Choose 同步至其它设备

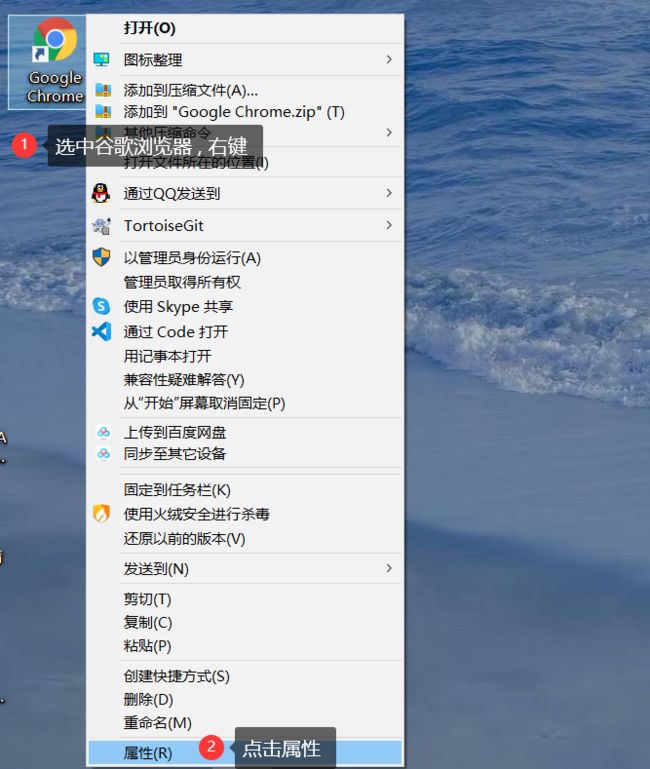coord(245,454)
